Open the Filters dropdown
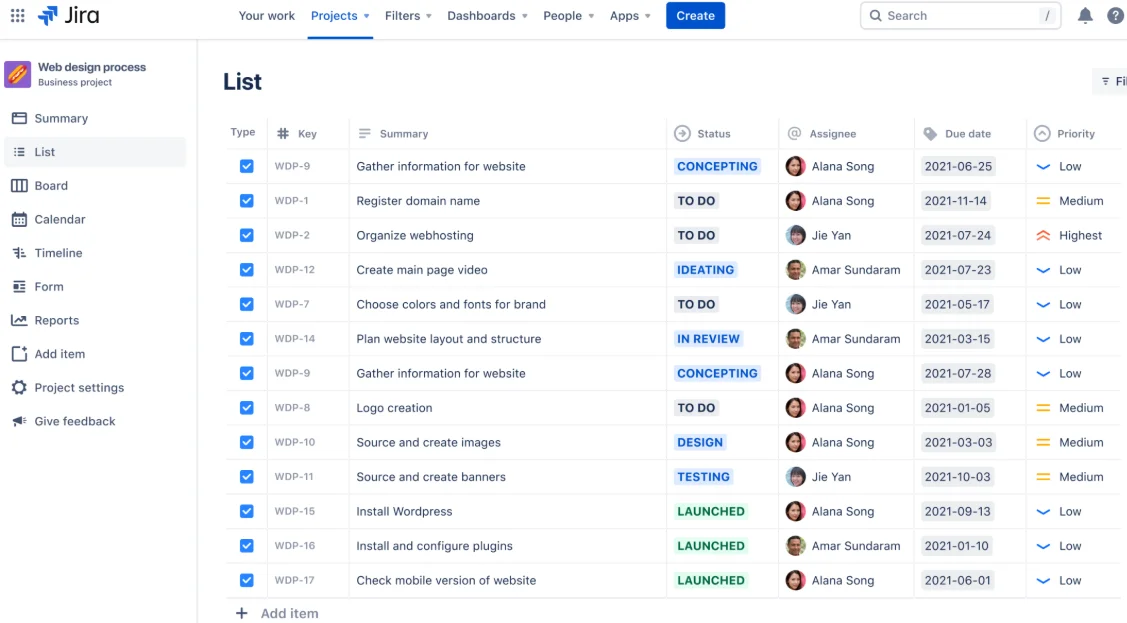Image resolution: width=1127 pixels, height=623 pixels. 408,16
